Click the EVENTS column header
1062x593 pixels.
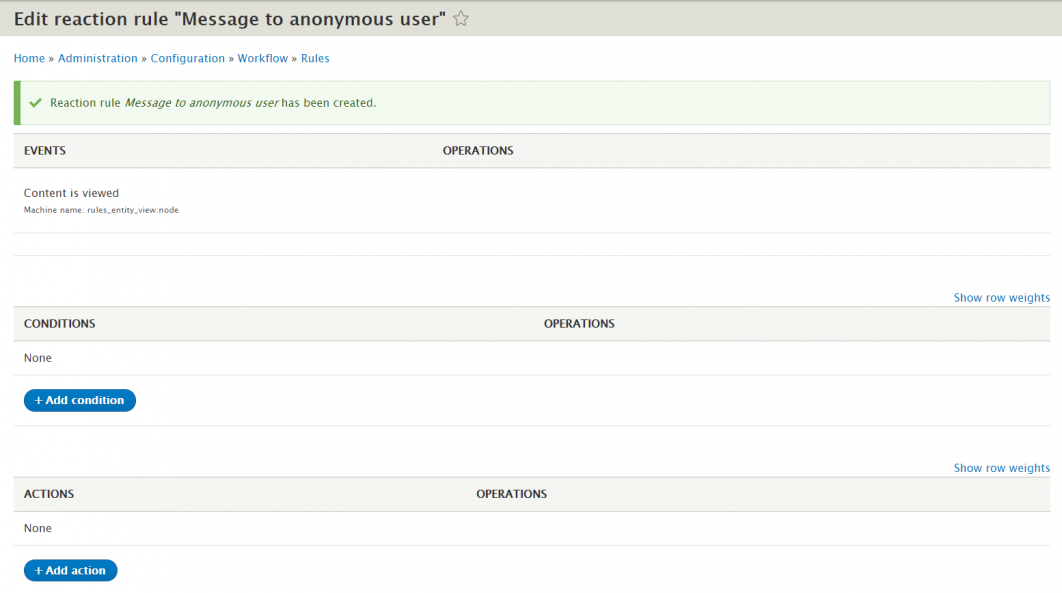[45, 150]
